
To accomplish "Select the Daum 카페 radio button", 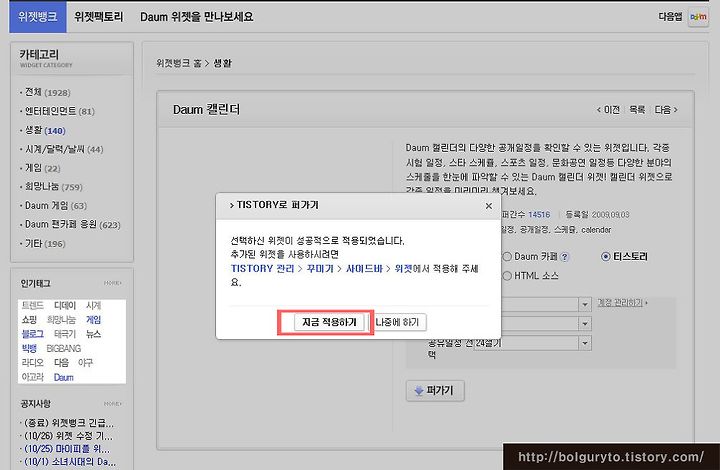I will 507,257.
